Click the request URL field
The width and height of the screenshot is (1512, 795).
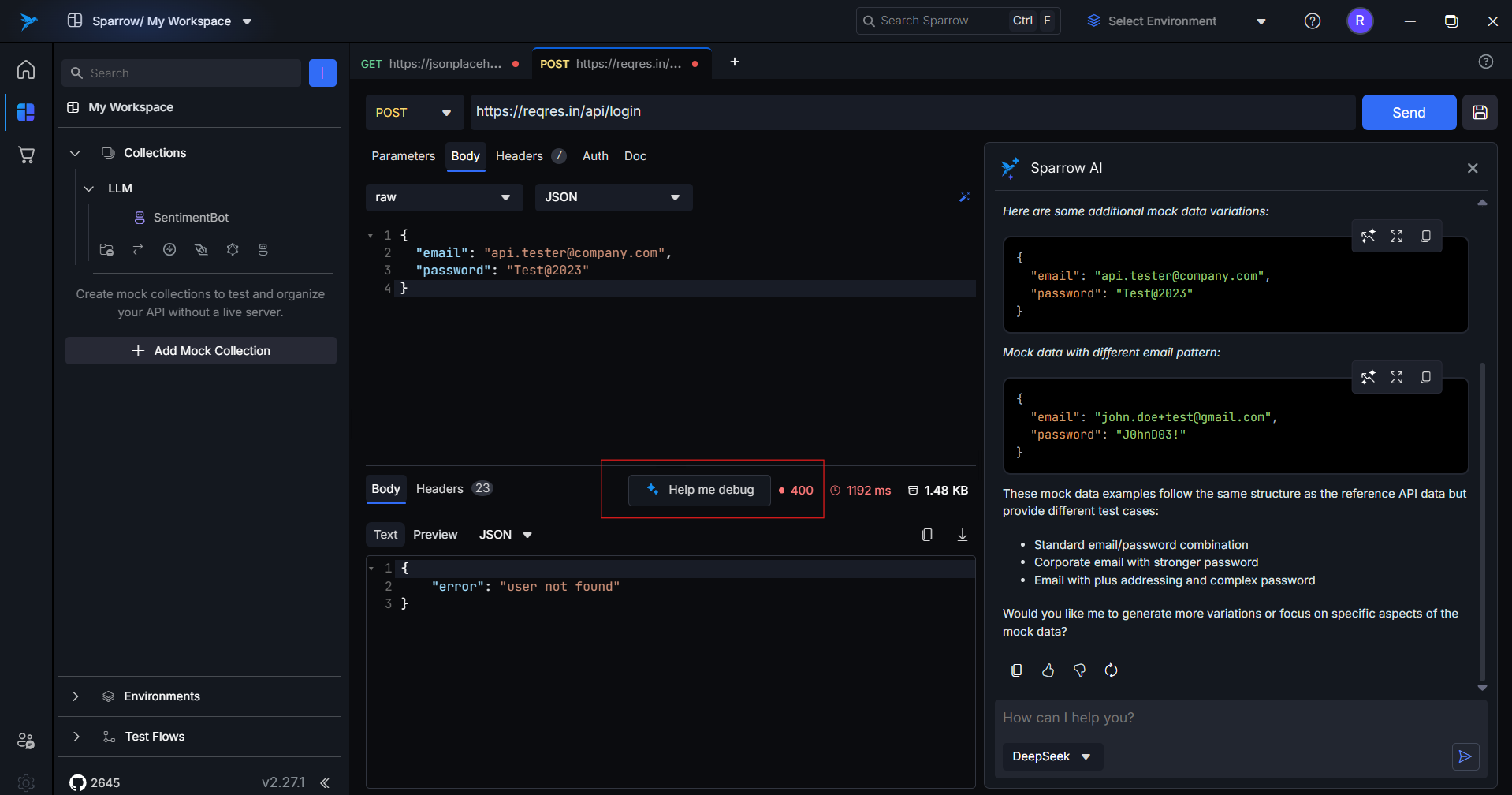tap(912, 112)
